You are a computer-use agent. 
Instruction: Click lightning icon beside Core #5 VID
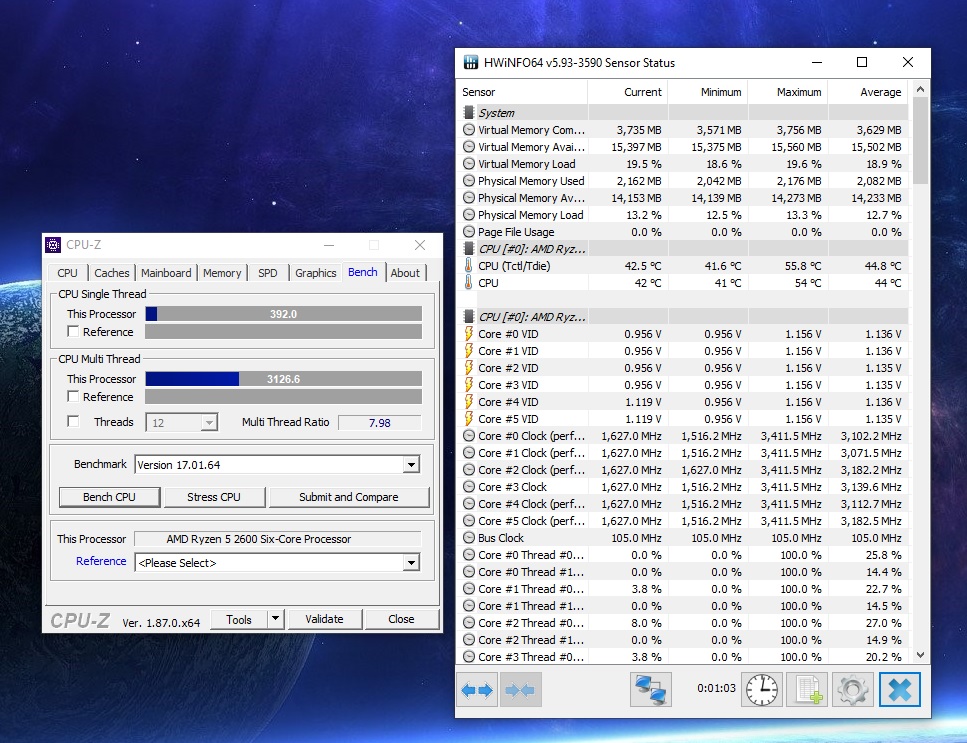coord(469,419)
